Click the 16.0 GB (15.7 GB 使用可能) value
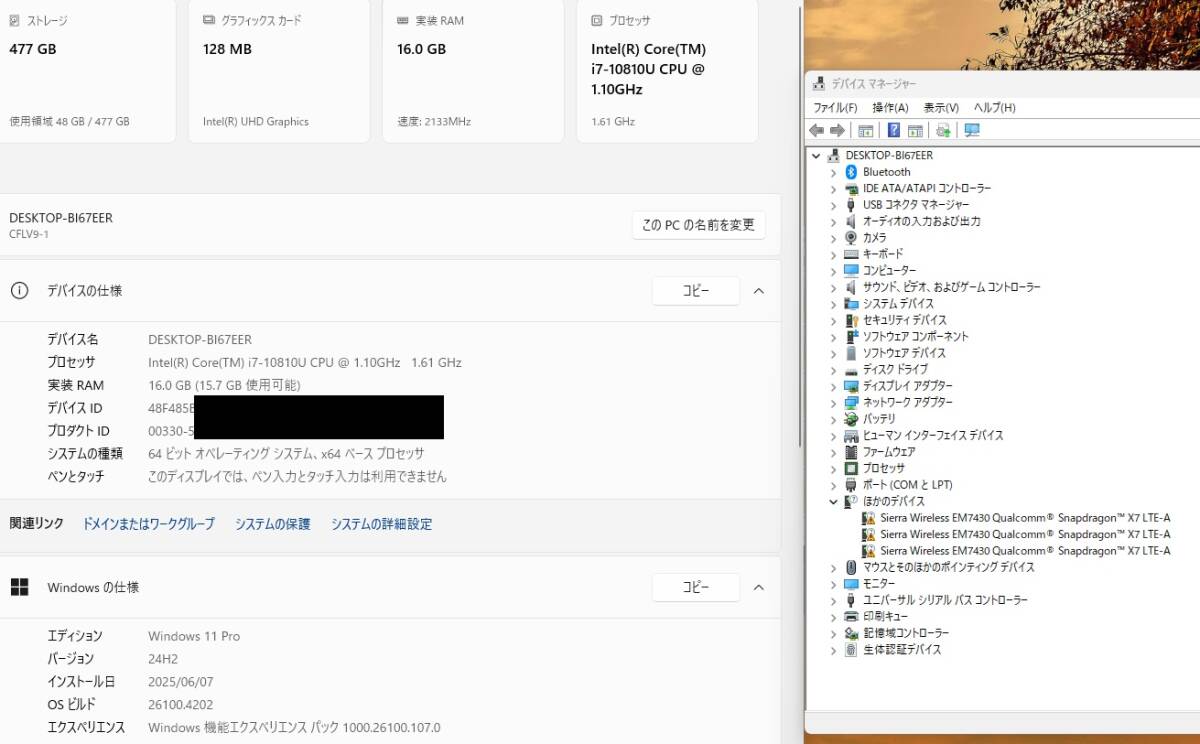 224,385
